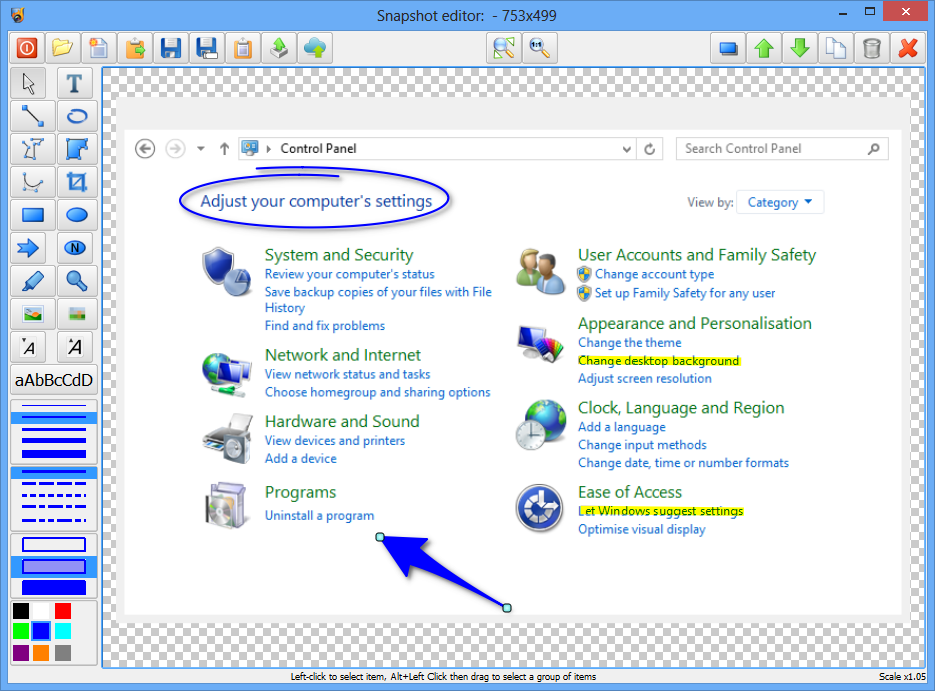
Task: Increase font size with larger A button
Action: click(x=75, y=347)
